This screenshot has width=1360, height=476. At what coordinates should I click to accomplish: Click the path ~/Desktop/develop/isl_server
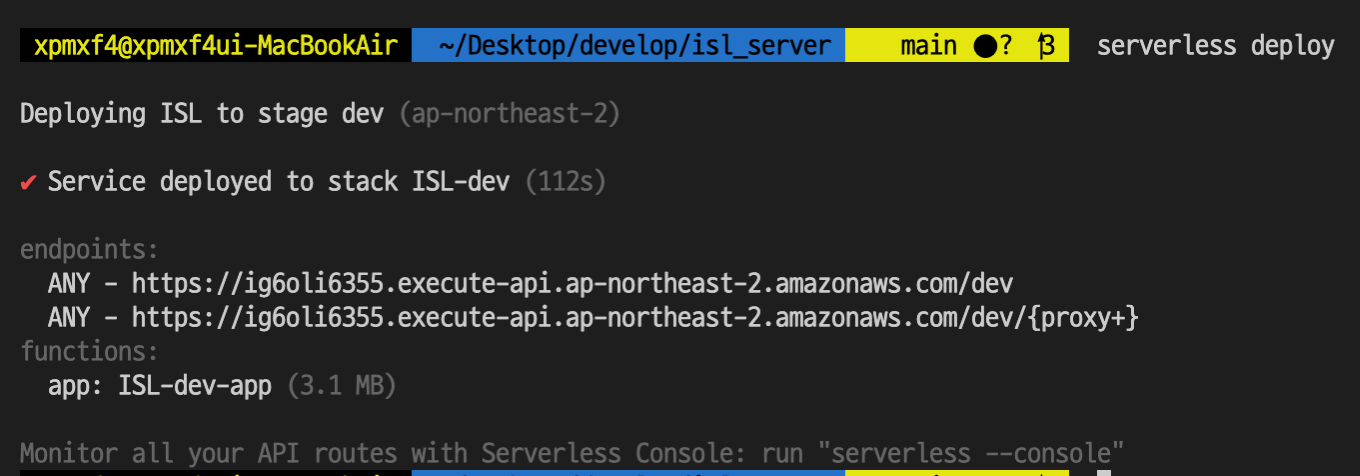(x=635, y=46)
